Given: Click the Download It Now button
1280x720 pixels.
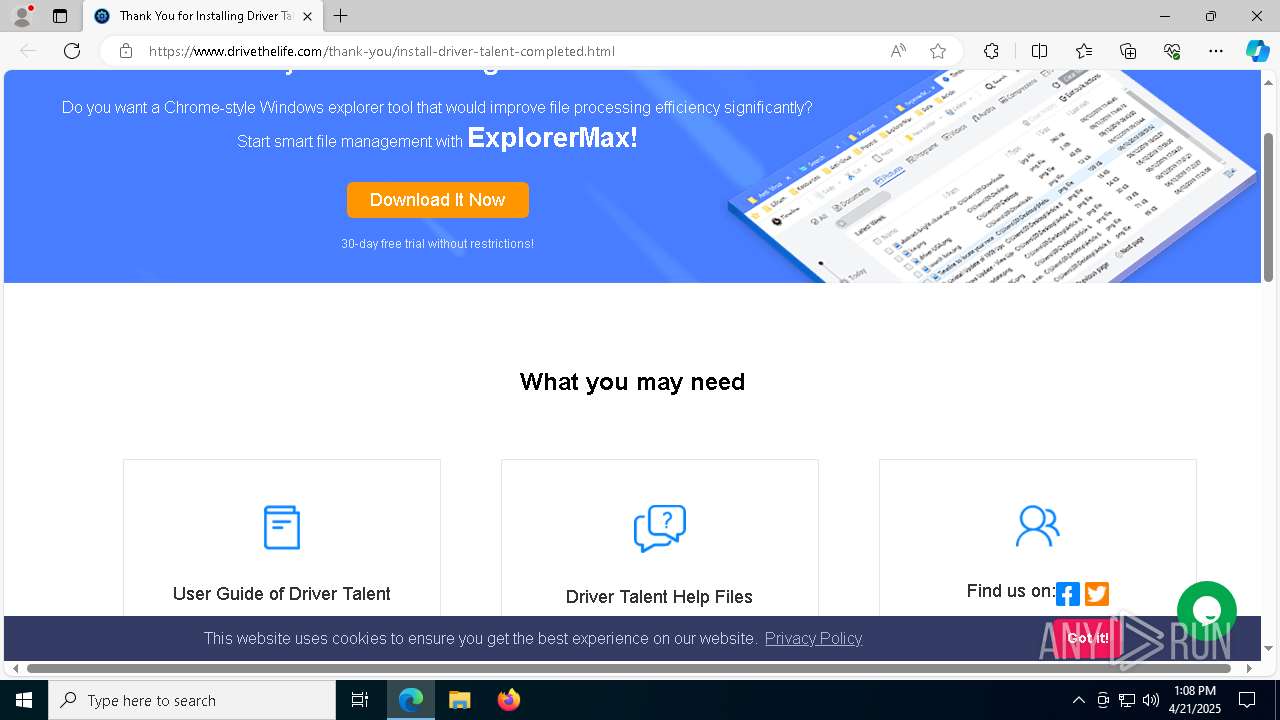Looking at the screenshot, I should 438,200.
